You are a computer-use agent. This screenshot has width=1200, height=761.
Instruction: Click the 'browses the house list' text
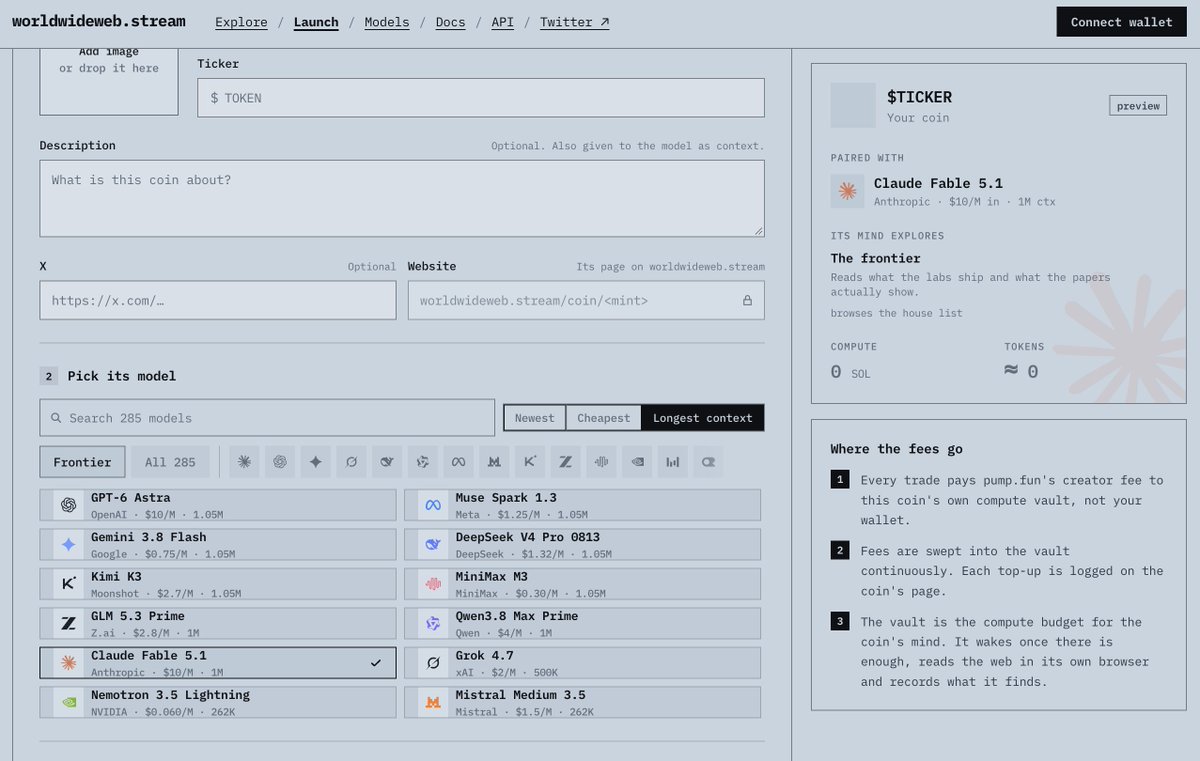pyautogui.click(x=896, y=313)
